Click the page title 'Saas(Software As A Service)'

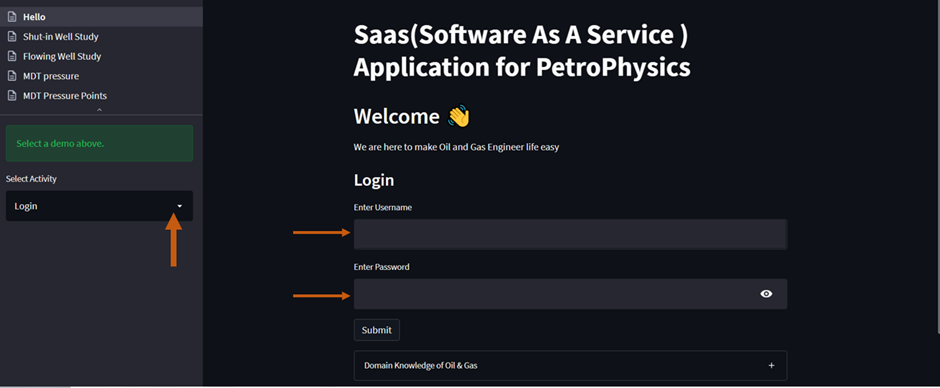(521, 36)
